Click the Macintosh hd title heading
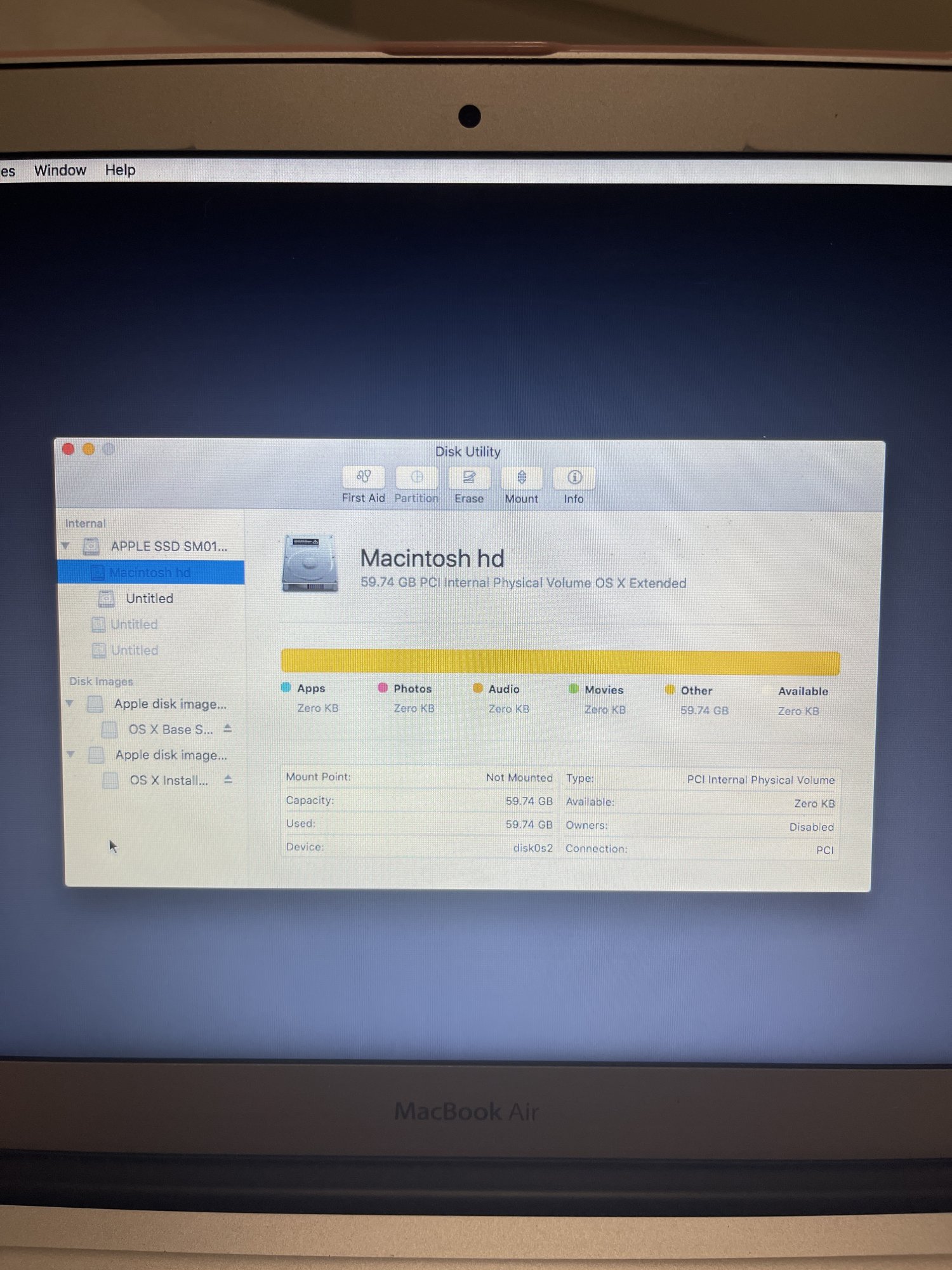 pos(432,559)
